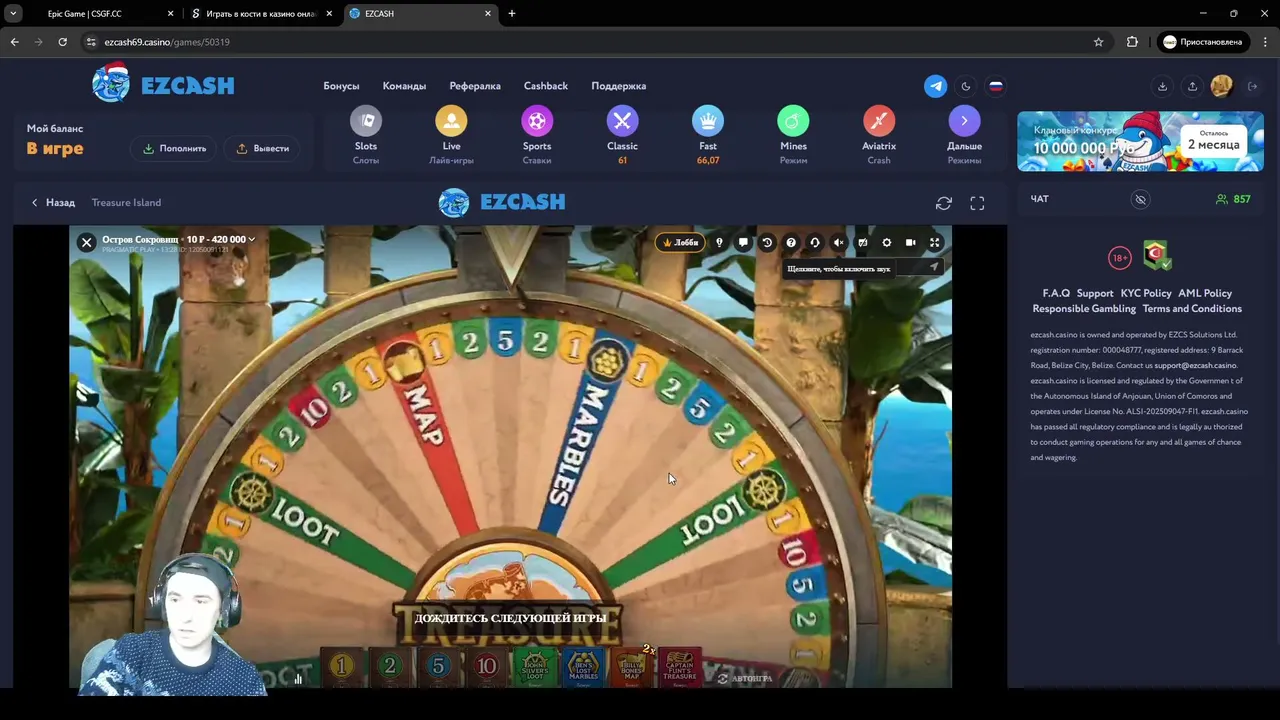
Task: Open the game settings gear icon
Action: point(887,242)
